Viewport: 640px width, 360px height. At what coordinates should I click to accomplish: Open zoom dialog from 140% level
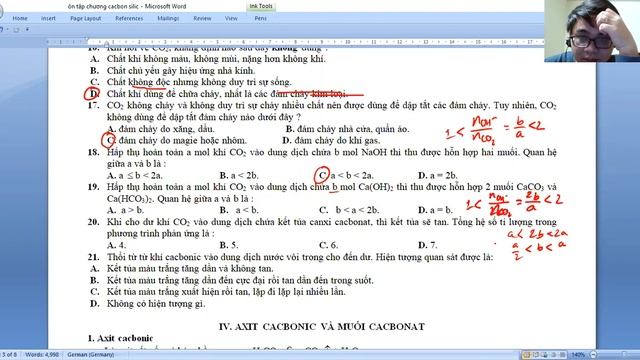(x=578, y=355)
